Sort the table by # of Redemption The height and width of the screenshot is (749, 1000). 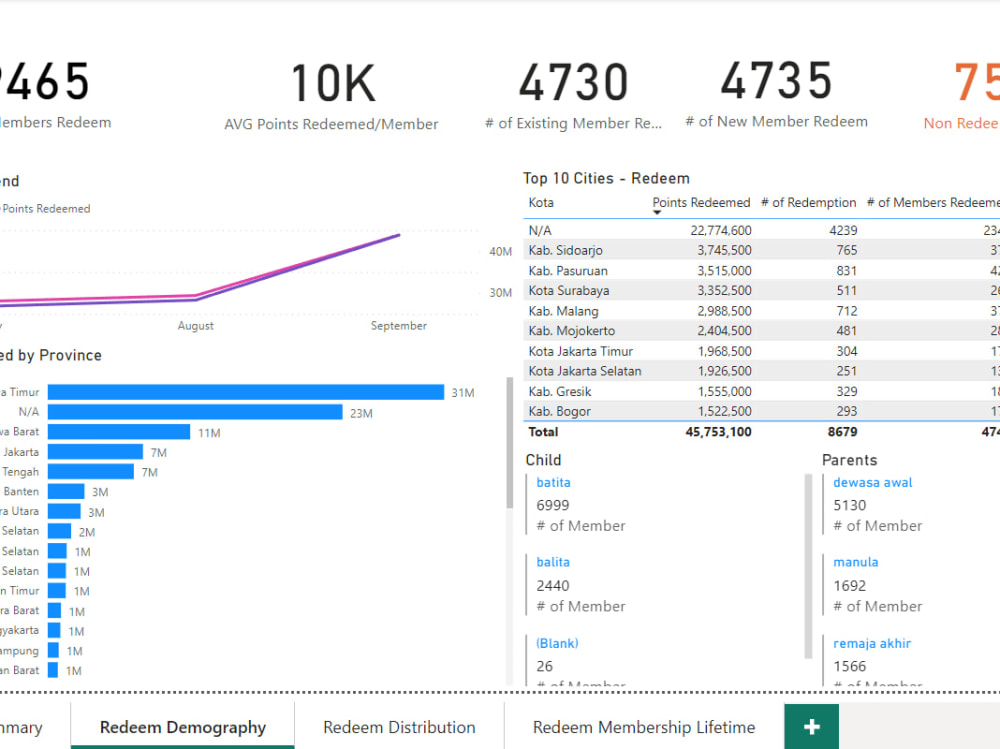pos(808,203)
